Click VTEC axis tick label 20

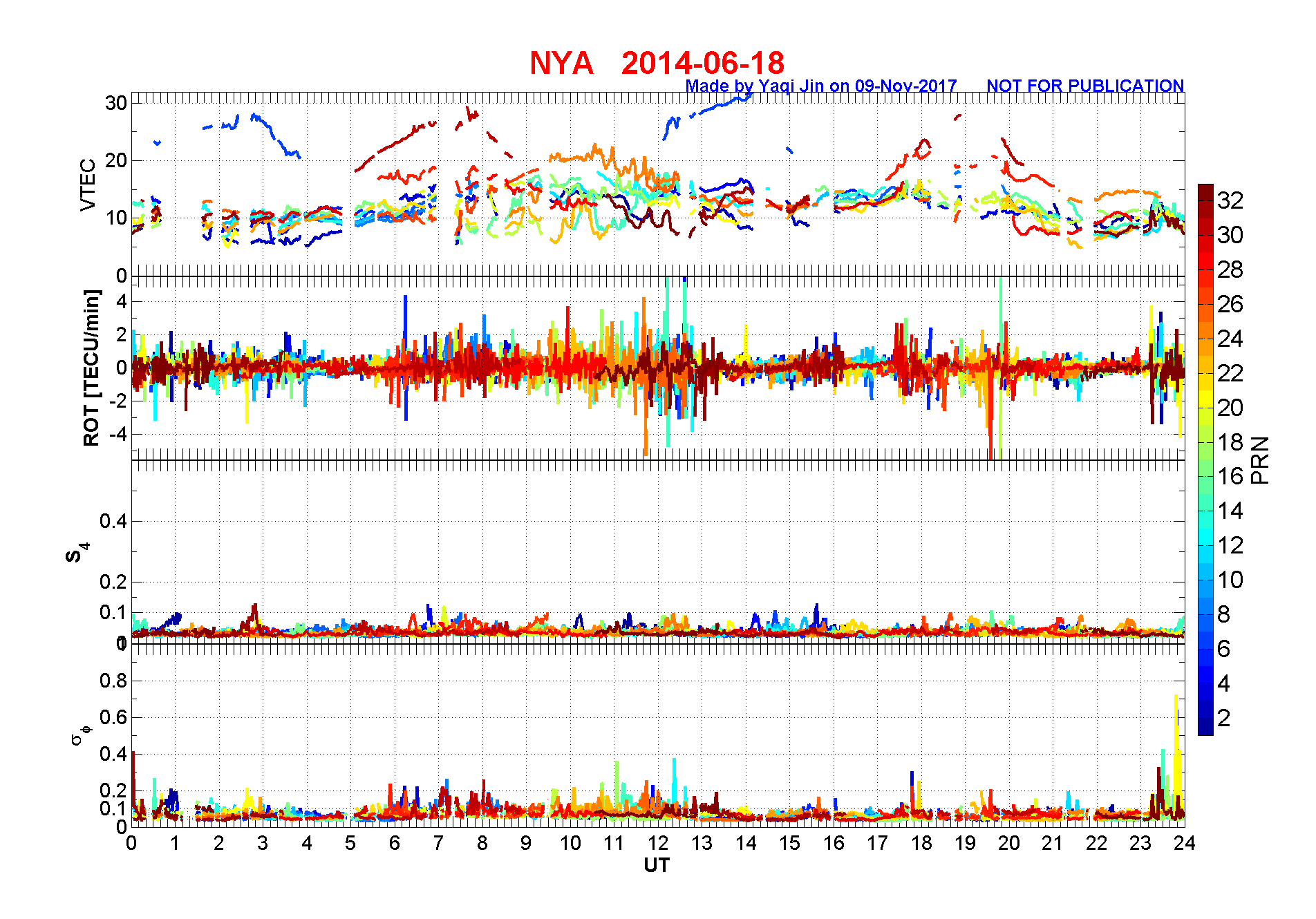pyautogui.click(x=116, y=160)
